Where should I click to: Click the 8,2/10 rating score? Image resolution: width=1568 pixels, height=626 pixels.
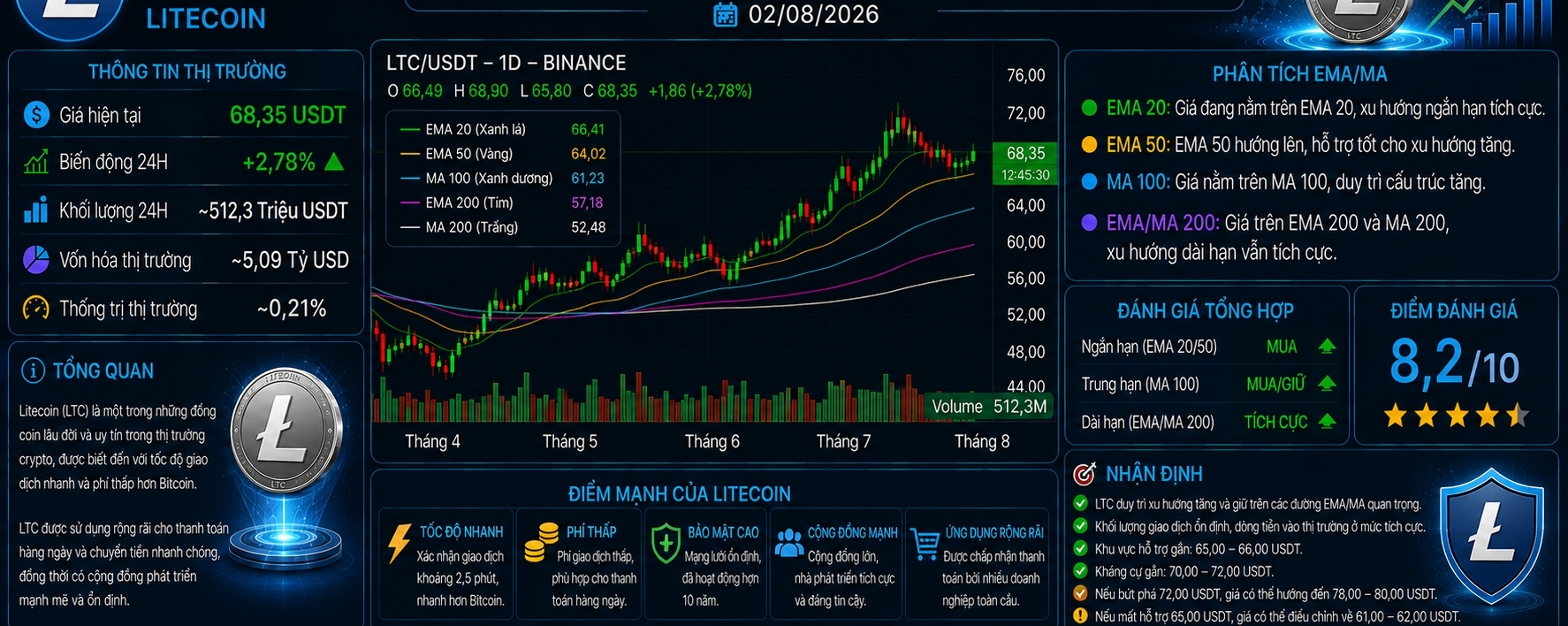pyautogui.click(x=1454, y=363)
